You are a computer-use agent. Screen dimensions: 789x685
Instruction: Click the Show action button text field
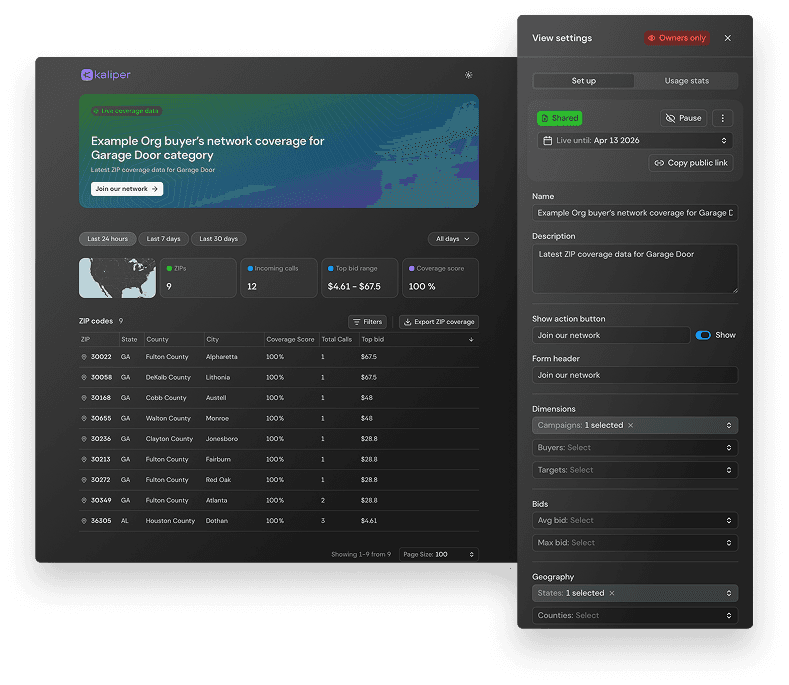point(611,335)
